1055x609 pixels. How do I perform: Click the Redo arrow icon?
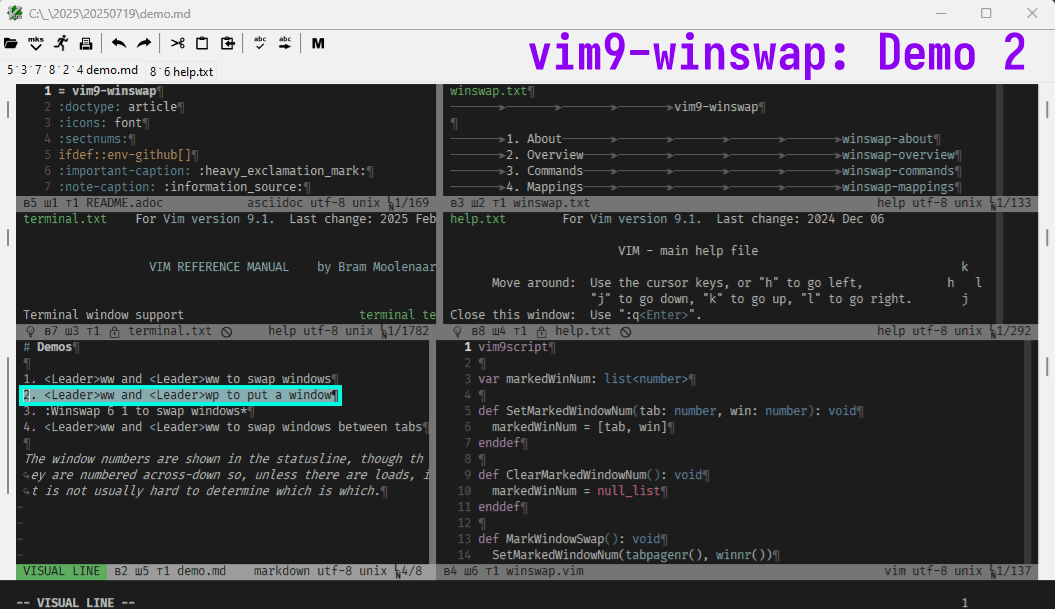coord(144,44)
